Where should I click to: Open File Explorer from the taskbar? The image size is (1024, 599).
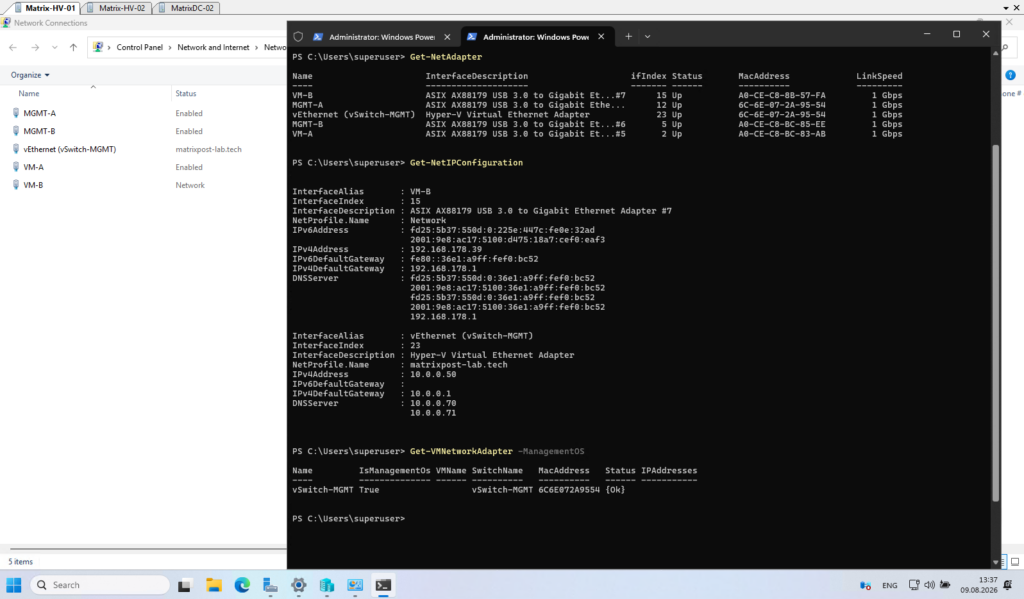coord(214,585)
